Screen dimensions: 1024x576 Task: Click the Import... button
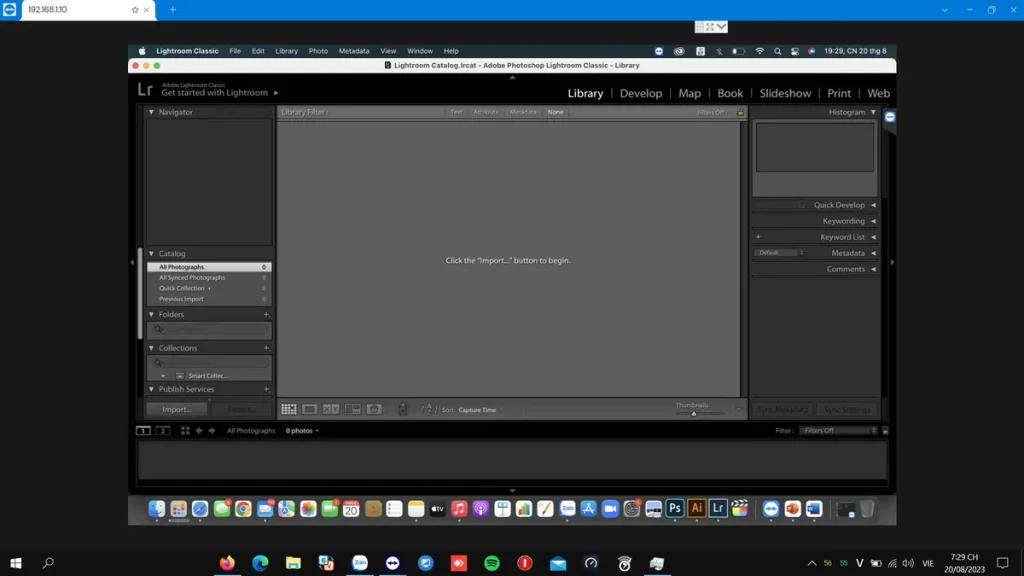point(176,409)
